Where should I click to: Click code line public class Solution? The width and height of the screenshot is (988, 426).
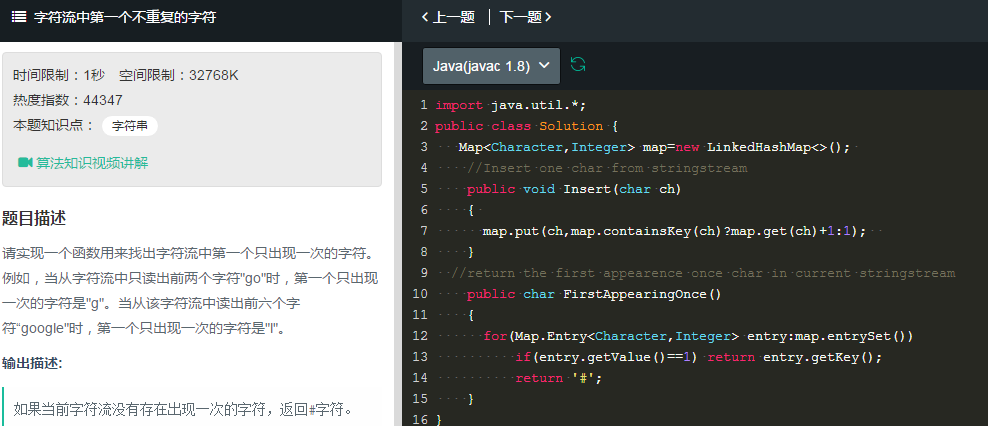pos(527,126)
